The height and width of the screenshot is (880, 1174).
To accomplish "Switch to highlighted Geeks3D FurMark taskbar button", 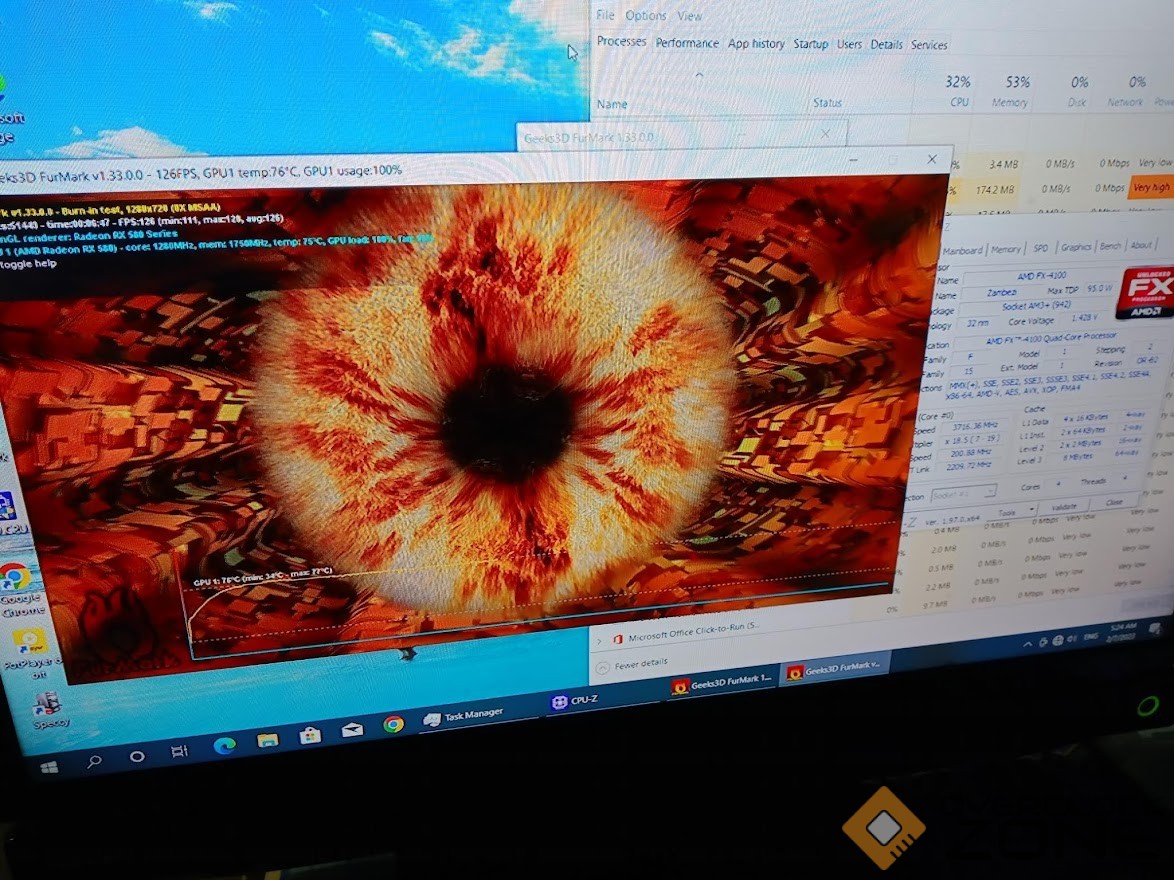I will [x=836, y=668].
